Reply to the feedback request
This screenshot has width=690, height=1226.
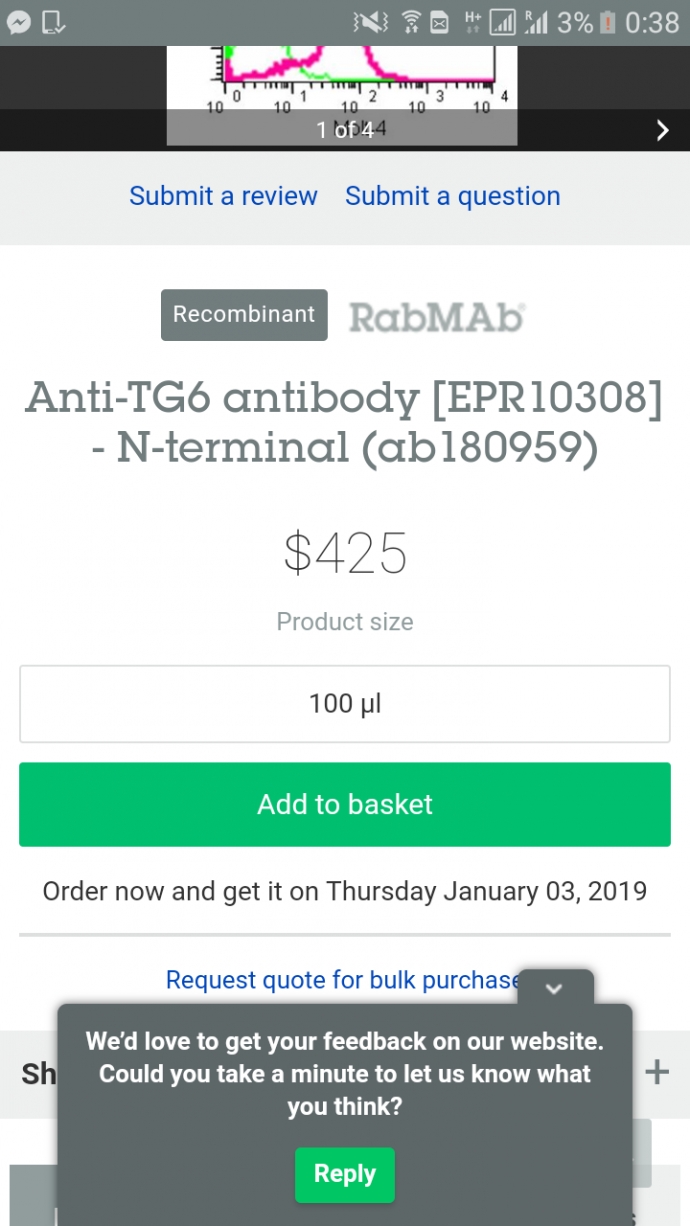(x=345, y=1175)
